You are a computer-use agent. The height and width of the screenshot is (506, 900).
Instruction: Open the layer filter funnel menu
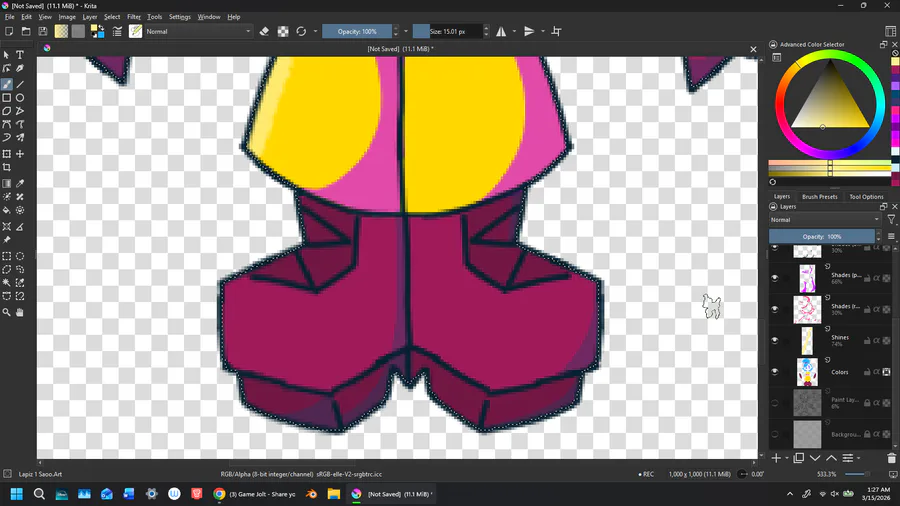[x=891, y=220]
